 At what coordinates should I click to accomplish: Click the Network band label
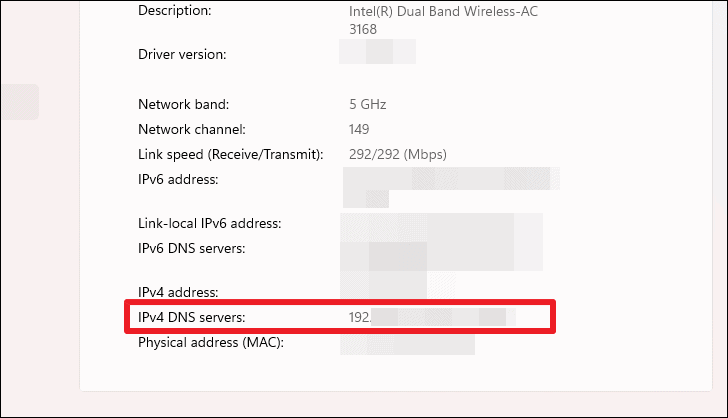coord(183,104)
